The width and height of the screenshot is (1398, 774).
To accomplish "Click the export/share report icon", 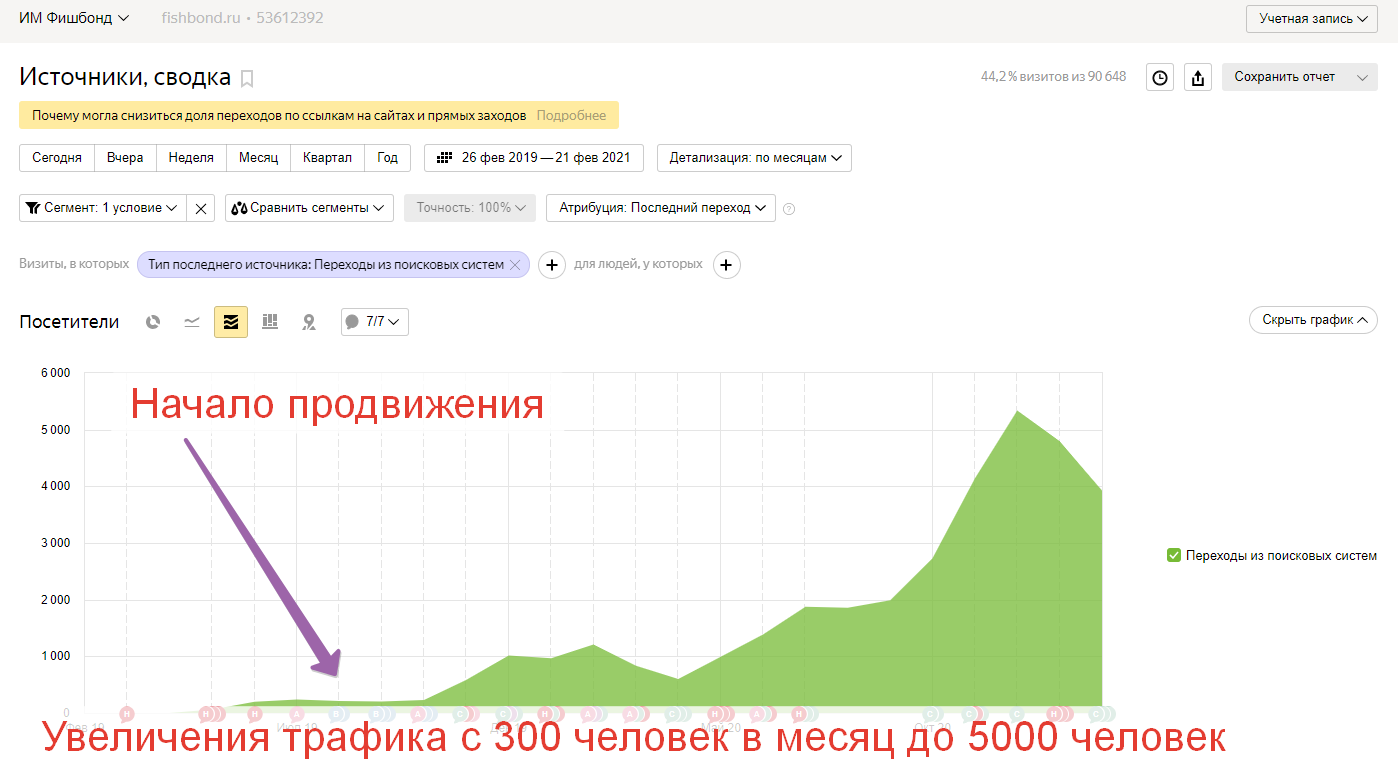I will pos(1198,77).
